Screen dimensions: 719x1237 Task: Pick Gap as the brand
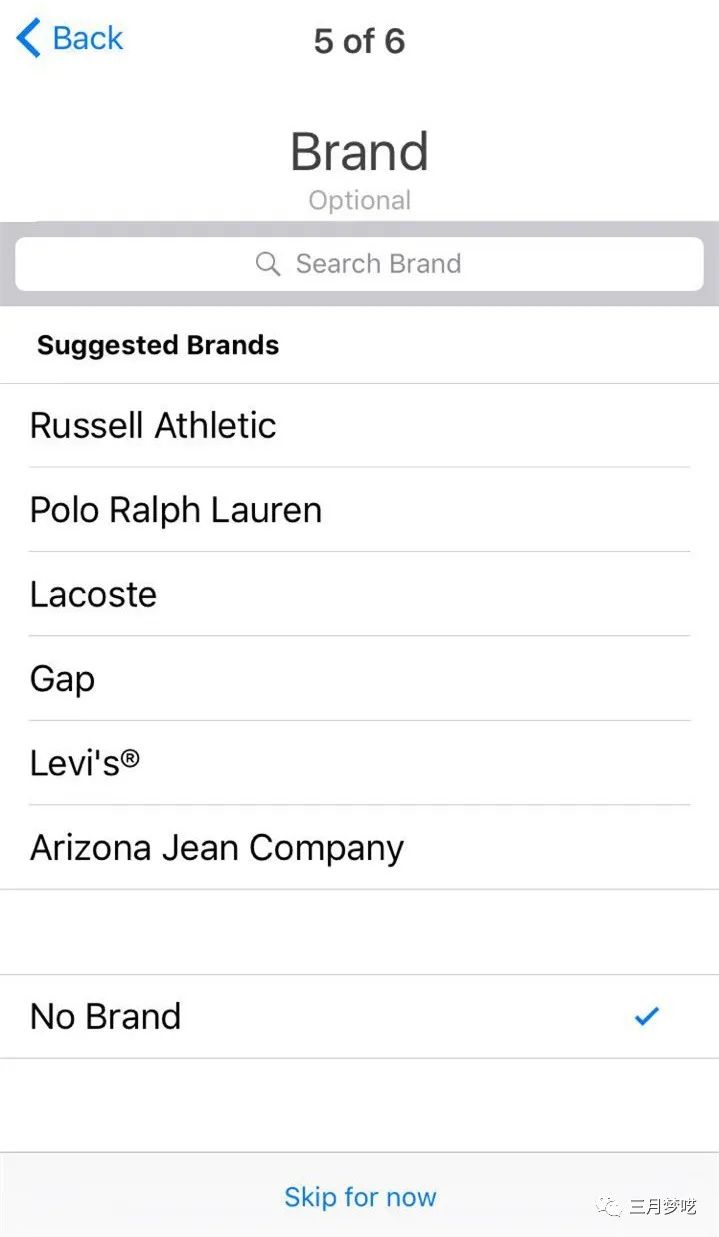(x=63, y=679)
